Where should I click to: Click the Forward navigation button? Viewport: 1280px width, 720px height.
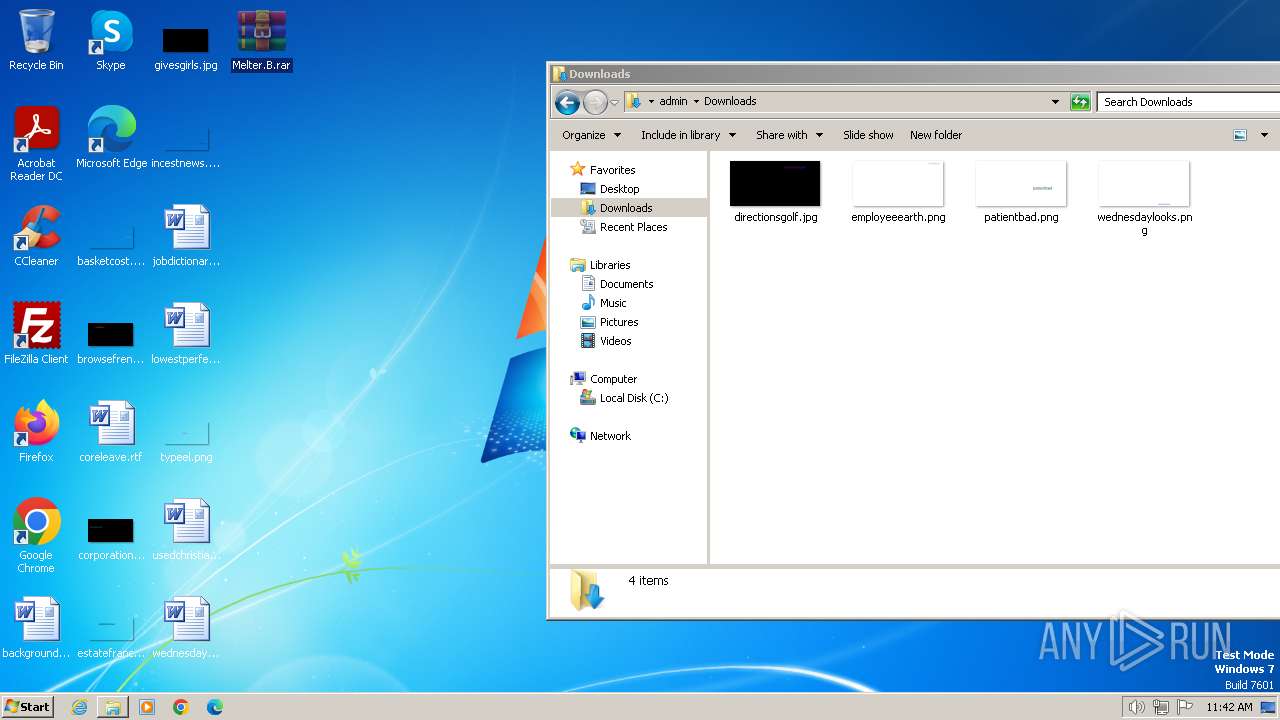pos(595,102)
